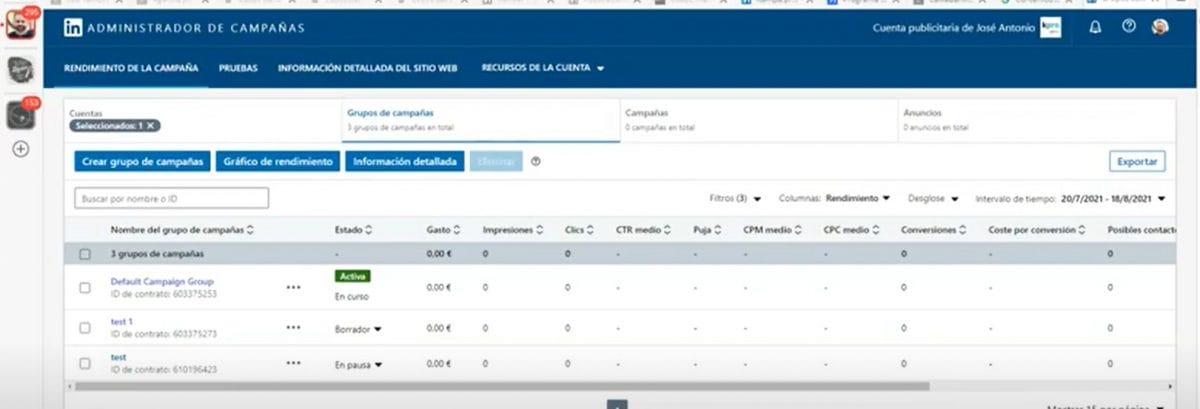
Task: Open the second sidebar profile icon
Action: tap(20, 69)
